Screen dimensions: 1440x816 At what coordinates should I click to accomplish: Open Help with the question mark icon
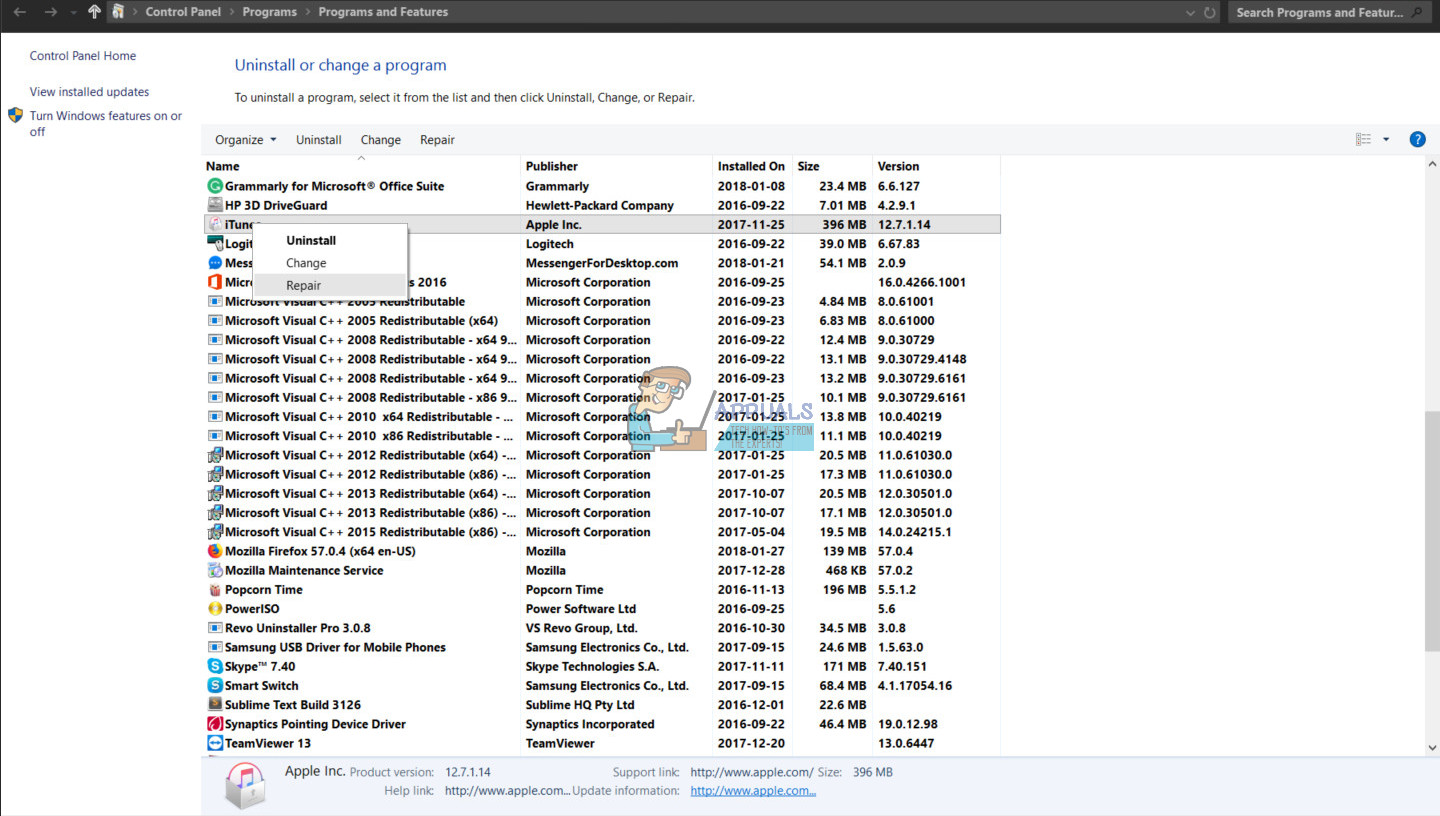(x=1417, y=139)
